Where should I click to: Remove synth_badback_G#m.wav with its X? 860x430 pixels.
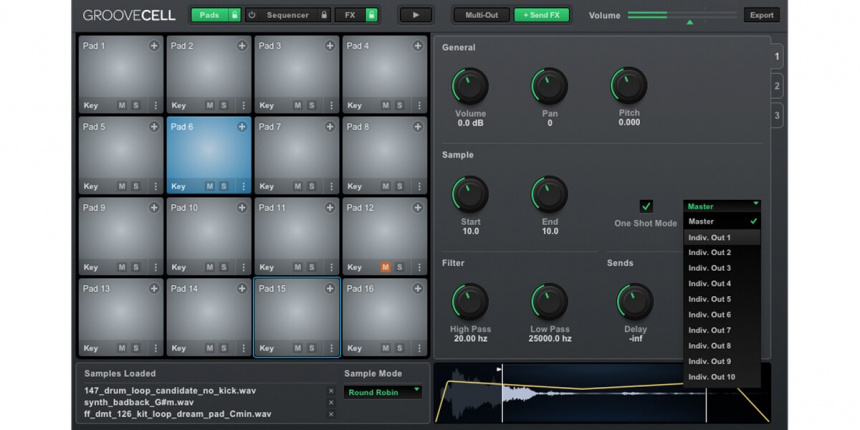click(331, 403)
